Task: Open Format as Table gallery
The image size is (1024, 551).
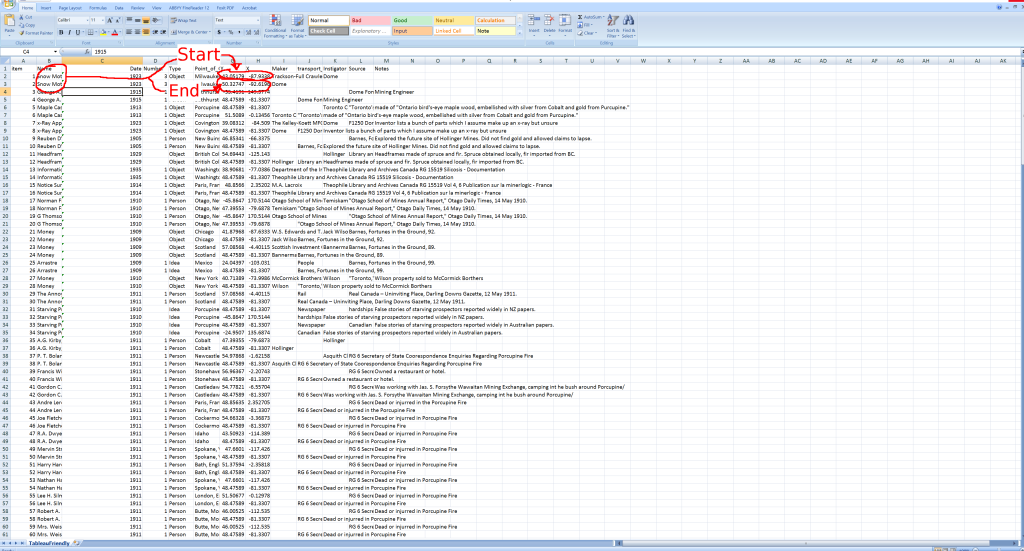Action: point(297,27)
